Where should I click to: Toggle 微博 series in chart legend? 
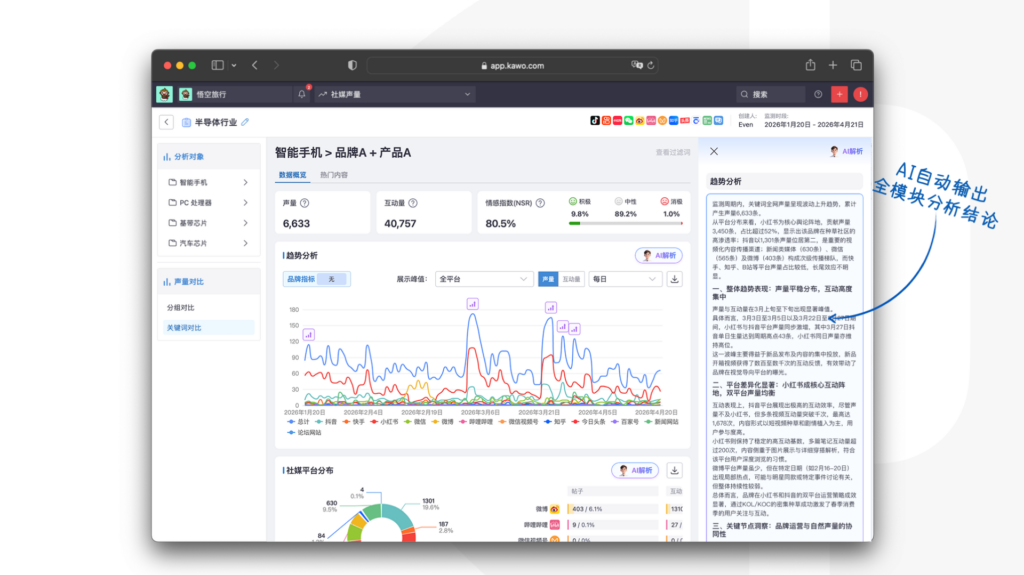[442, 422]
